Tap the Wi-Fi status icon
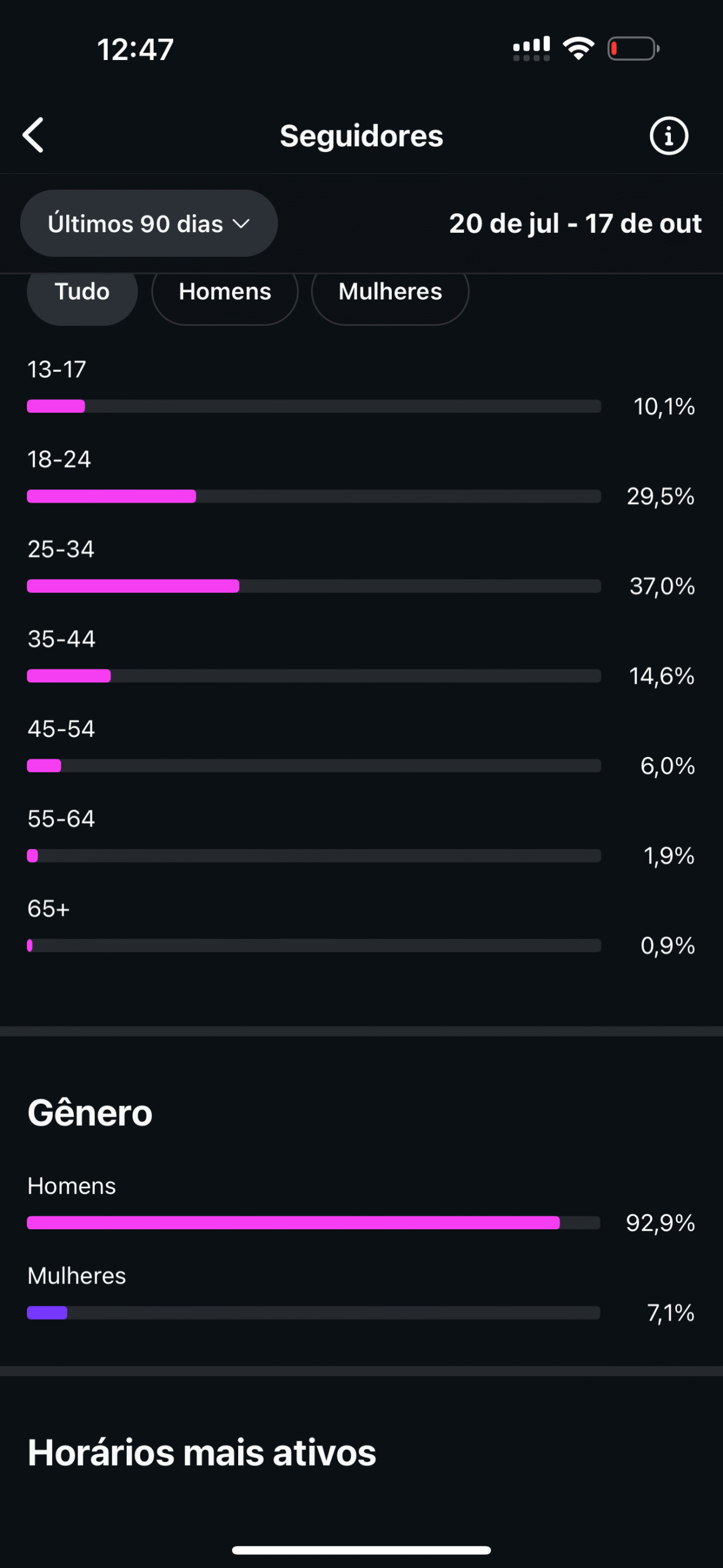723x1568 pixels. (579, 48)
